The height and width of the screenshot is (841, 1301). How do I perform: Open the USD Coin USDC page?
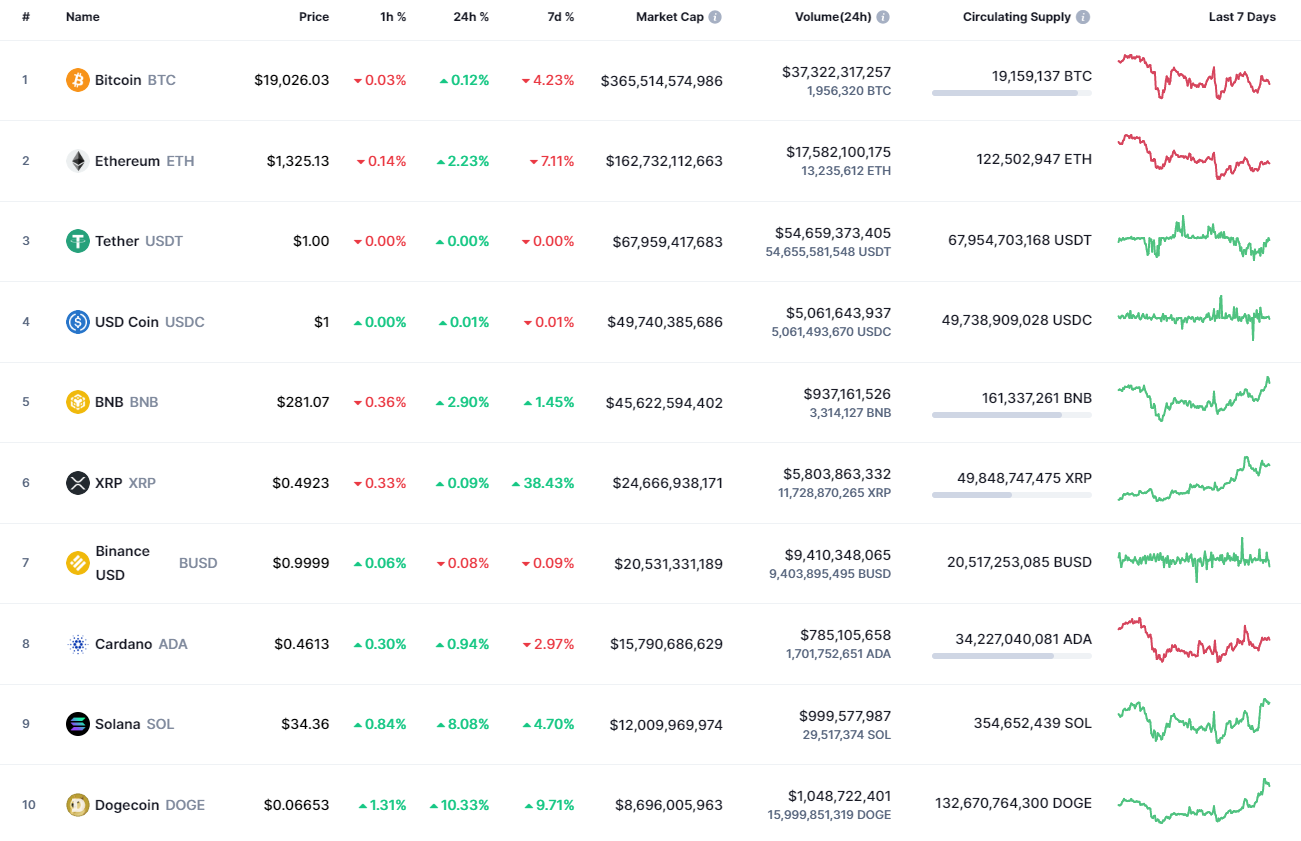tap(135, 322)
